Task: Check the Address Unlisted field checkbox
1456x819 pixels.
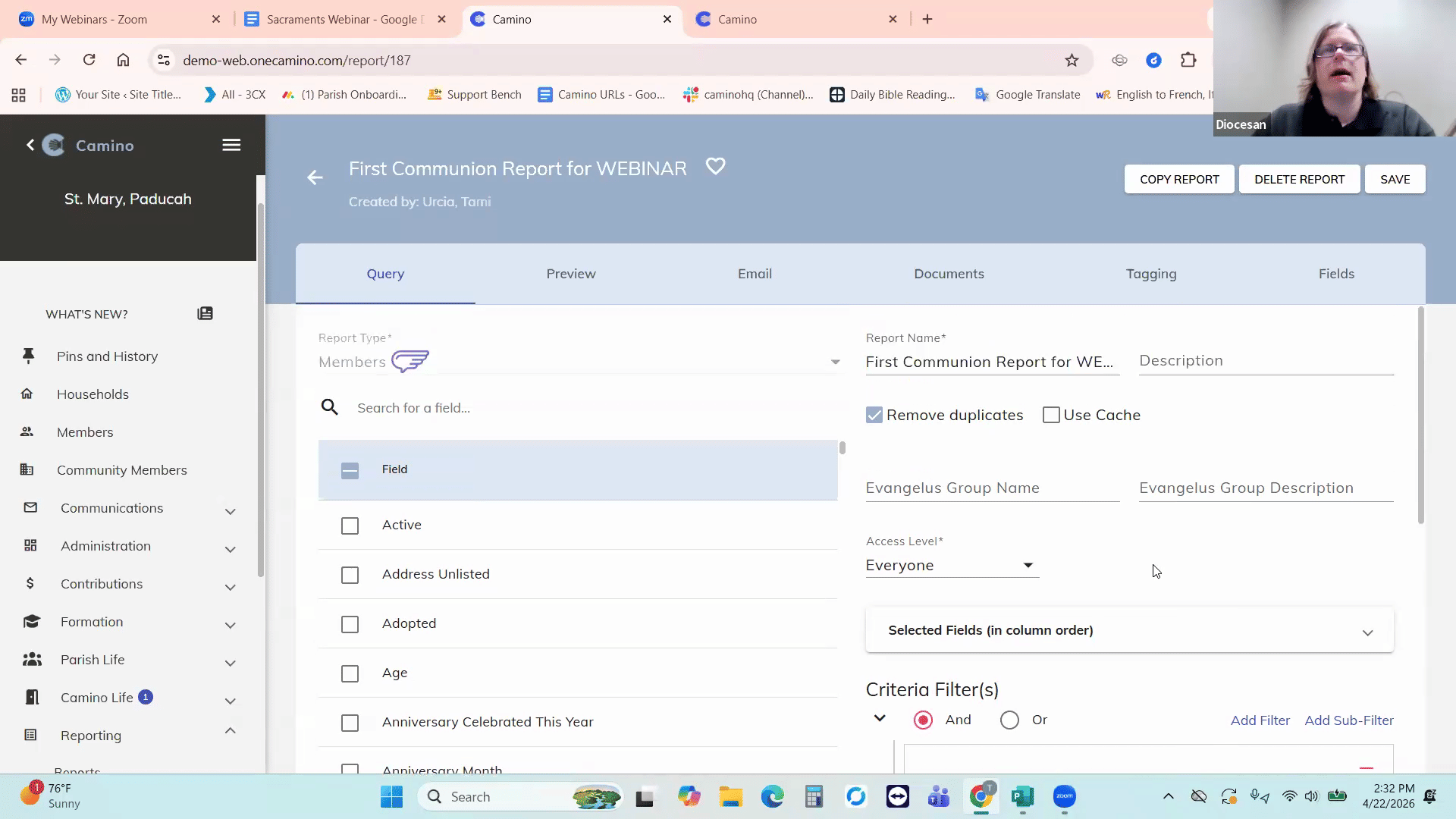Action: click(350, 575)
